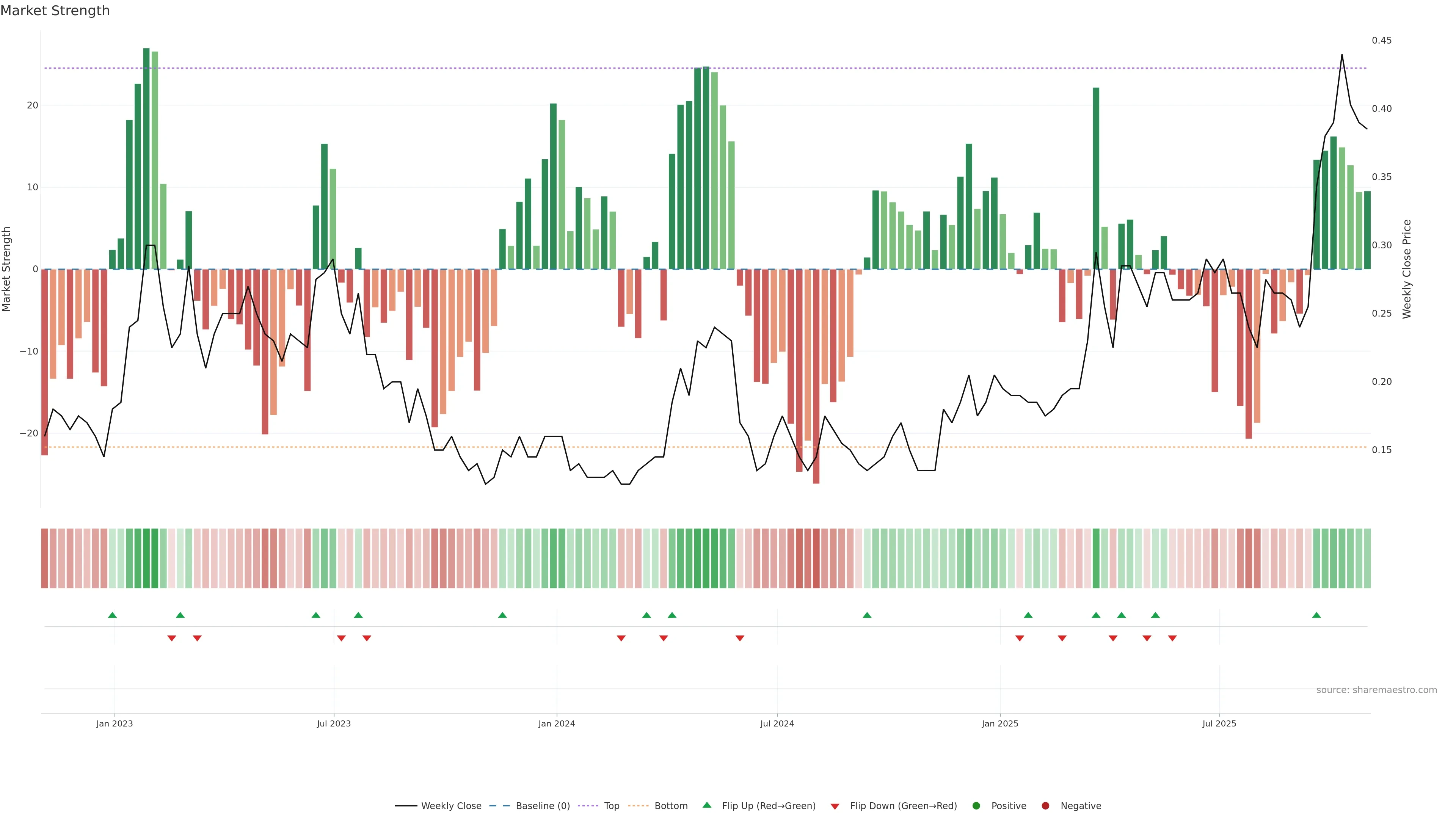
Task: Click the tallest dark green bar near Jan 2023
Action: coord(146,158)
